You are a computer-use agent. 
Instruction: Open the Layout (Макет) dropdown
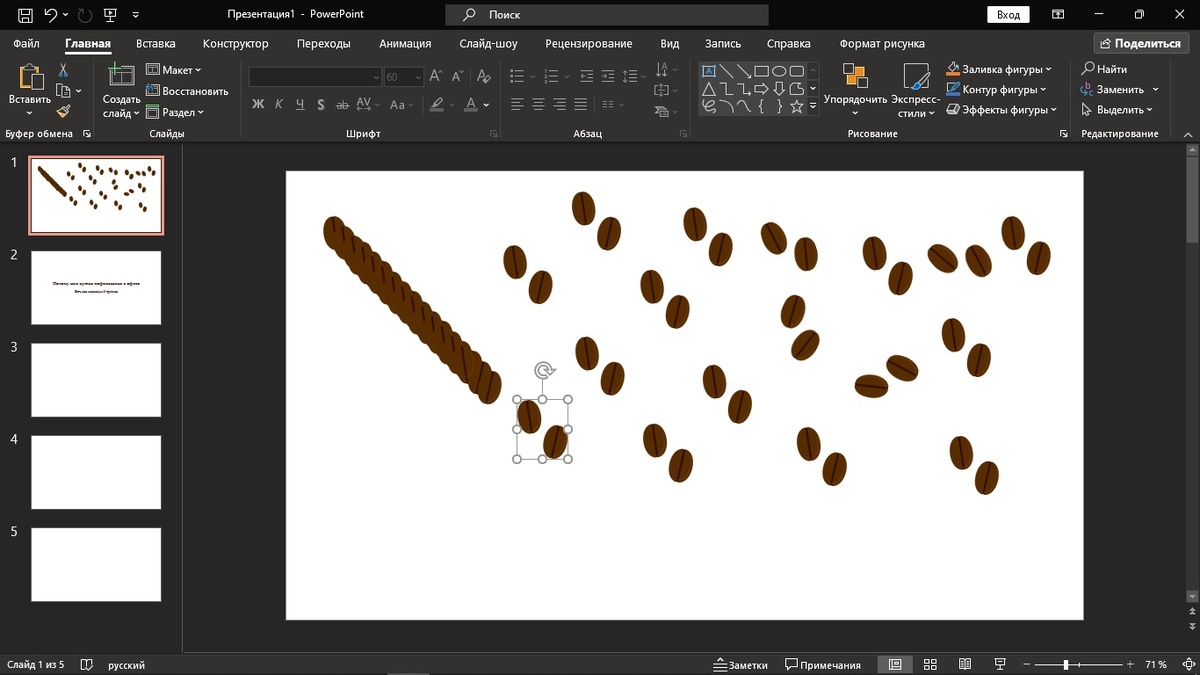174,70
